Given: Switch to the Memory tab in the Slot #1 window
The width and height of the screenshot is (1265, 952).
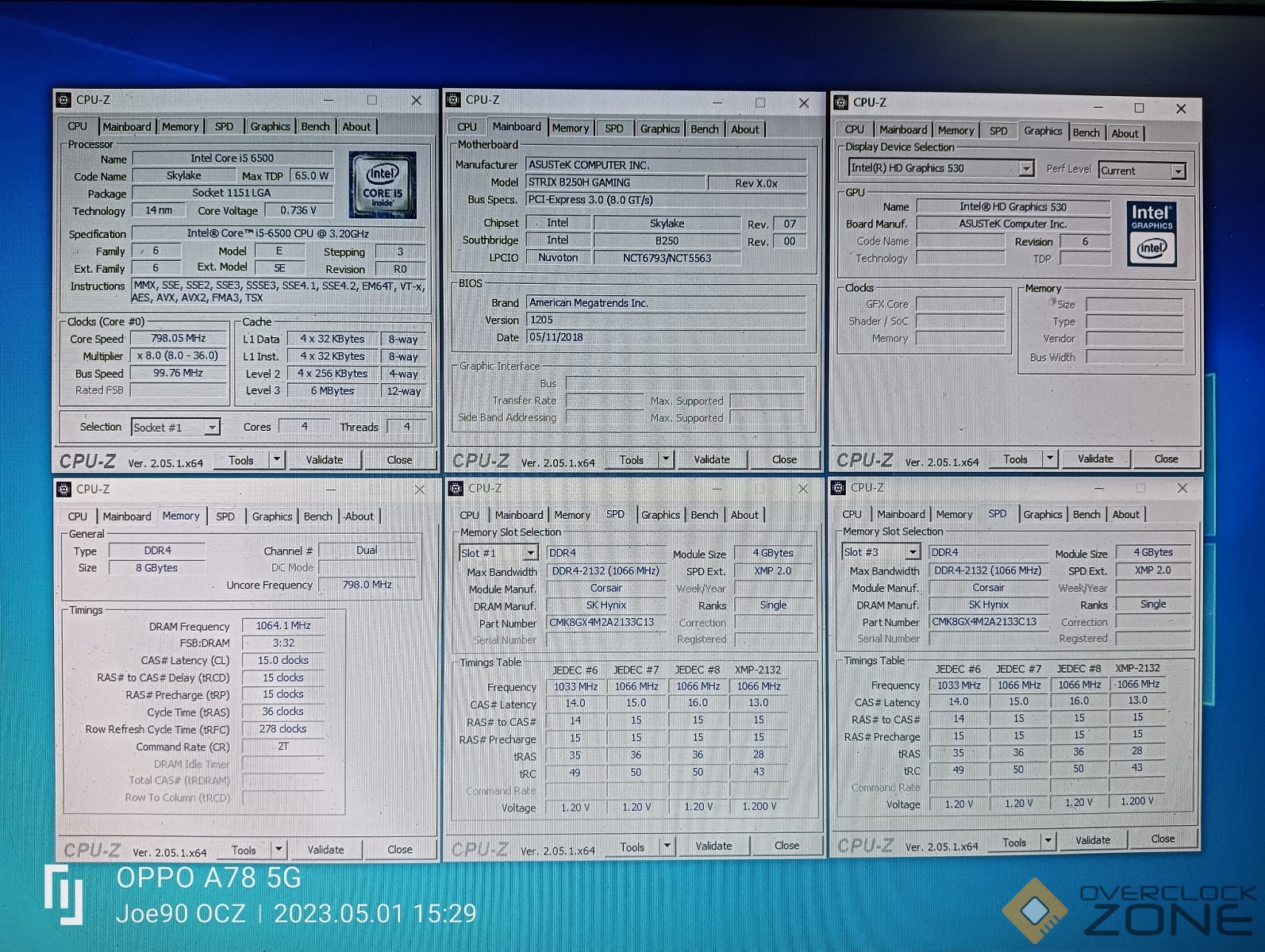Looking at the screenshot, I should click(x=572, y=515).
